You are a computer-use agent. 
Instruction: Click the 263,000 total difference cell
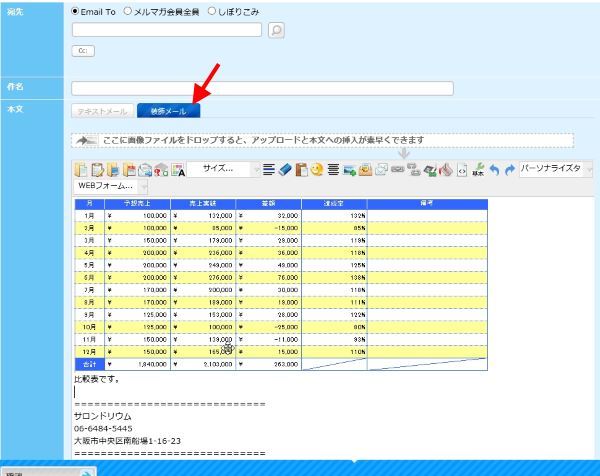coord(269,364)
